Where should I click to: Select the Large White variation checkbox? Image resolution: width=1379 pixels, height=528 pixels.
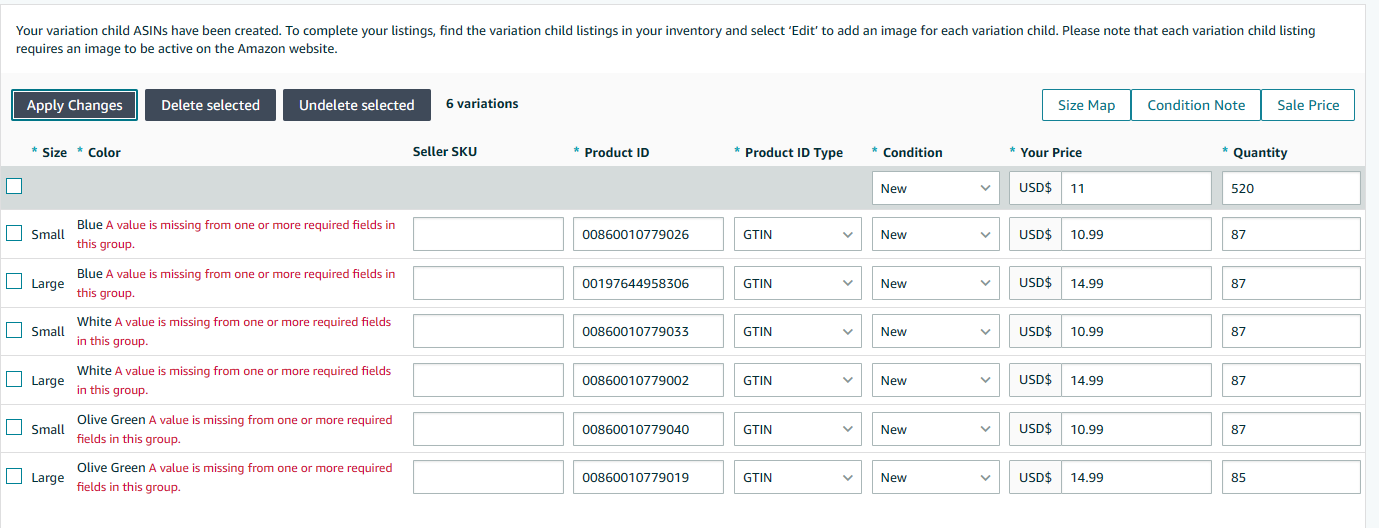pos(14,378)
